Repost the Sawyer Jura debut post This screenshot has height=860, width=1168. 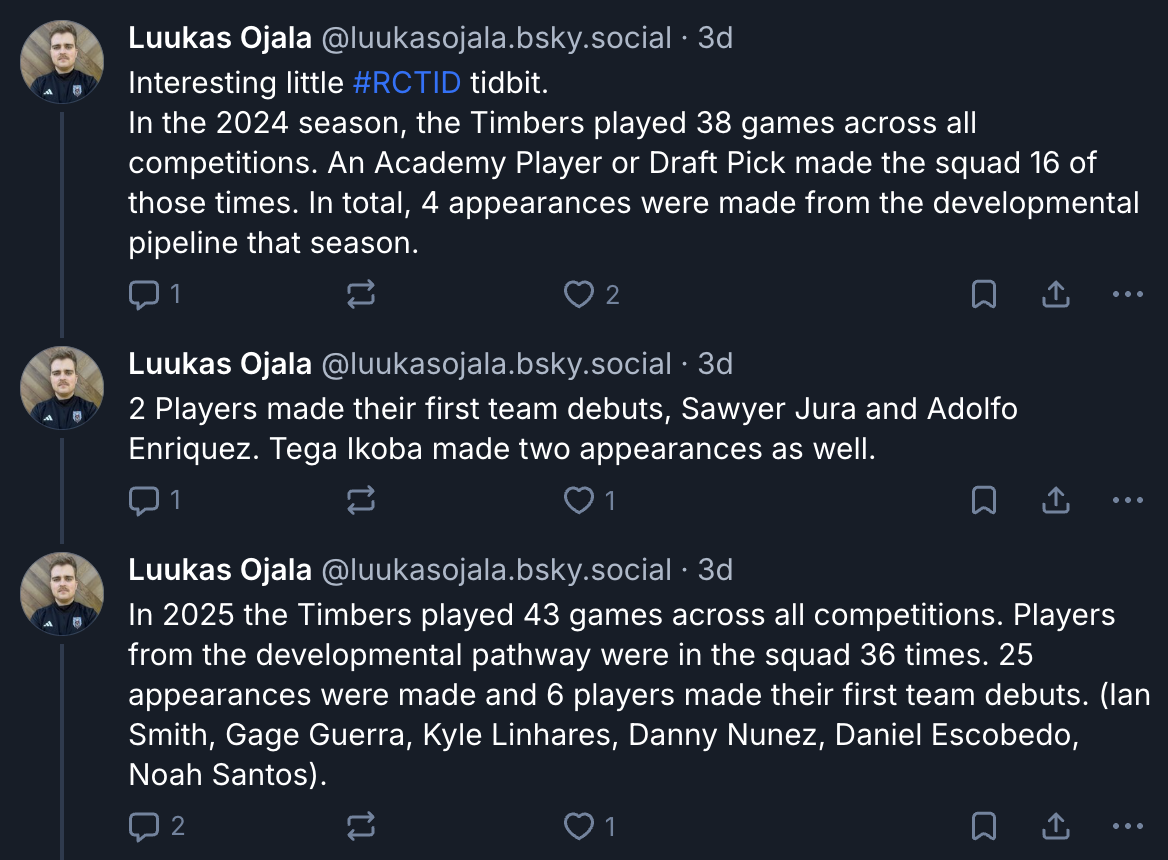360,500
